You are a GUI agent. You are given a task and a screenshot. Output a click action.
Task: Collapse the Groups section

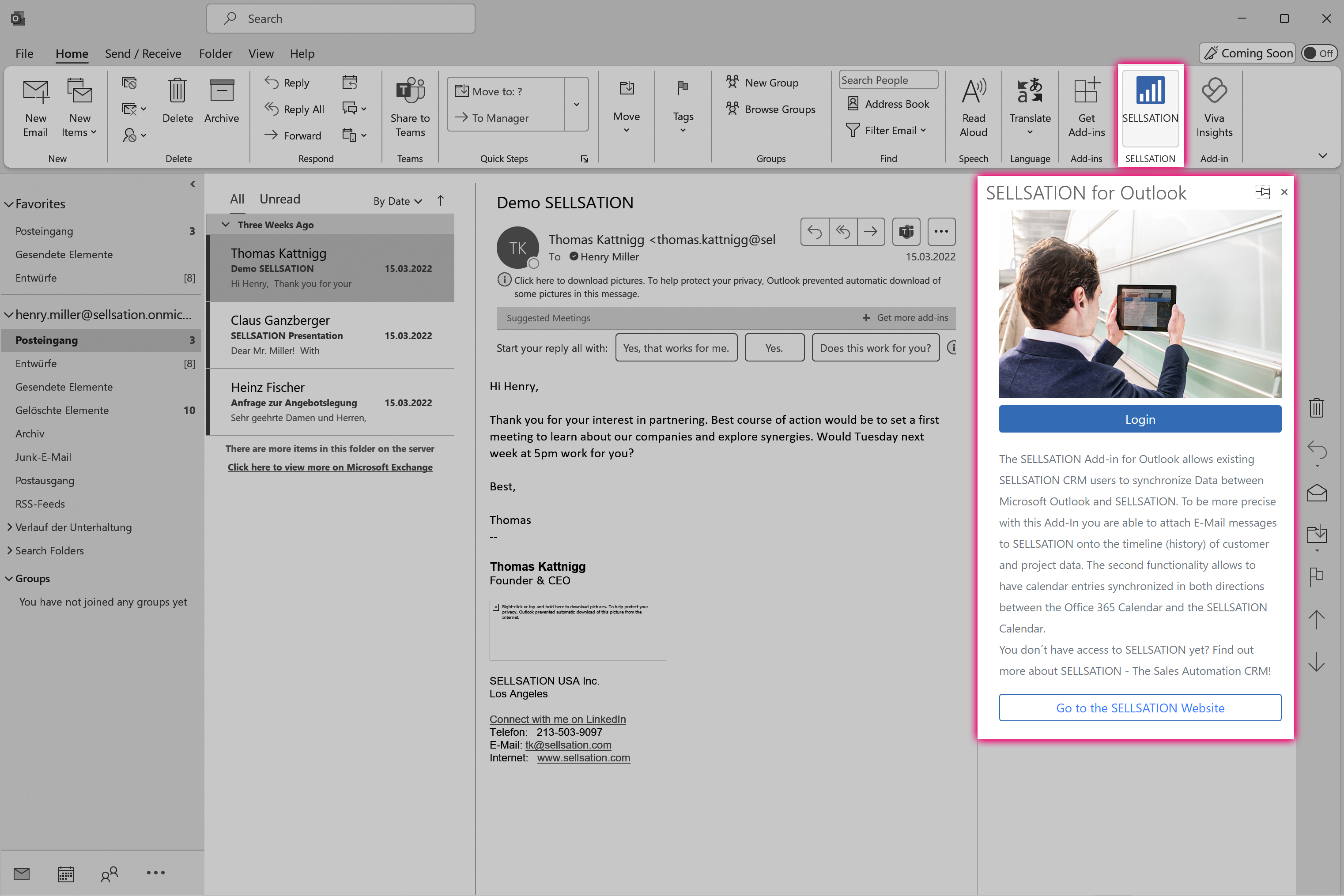pyautogui.click(x=8, y=578)
